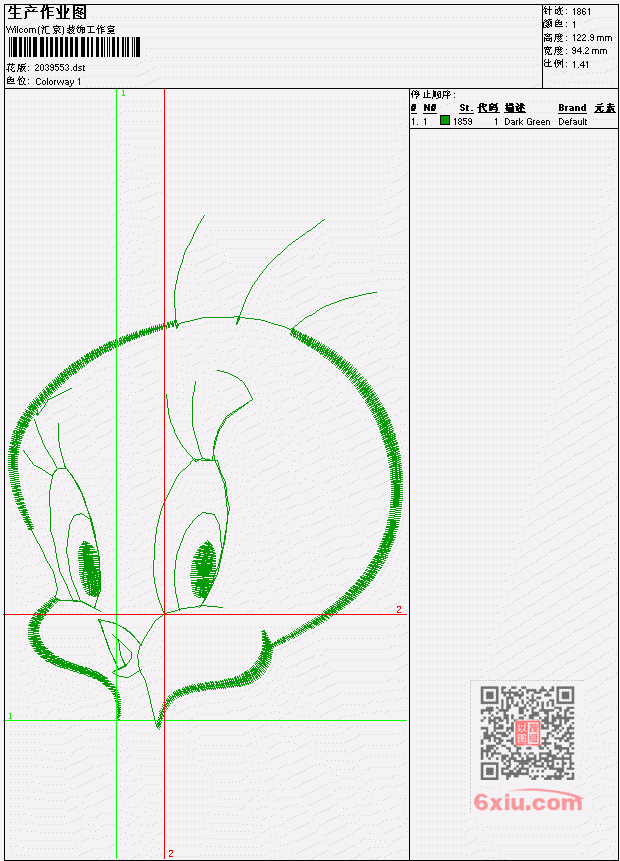Click the '代码' code column header
The height and width of the screenshot is (861, 620).
(x=488, y=108)
